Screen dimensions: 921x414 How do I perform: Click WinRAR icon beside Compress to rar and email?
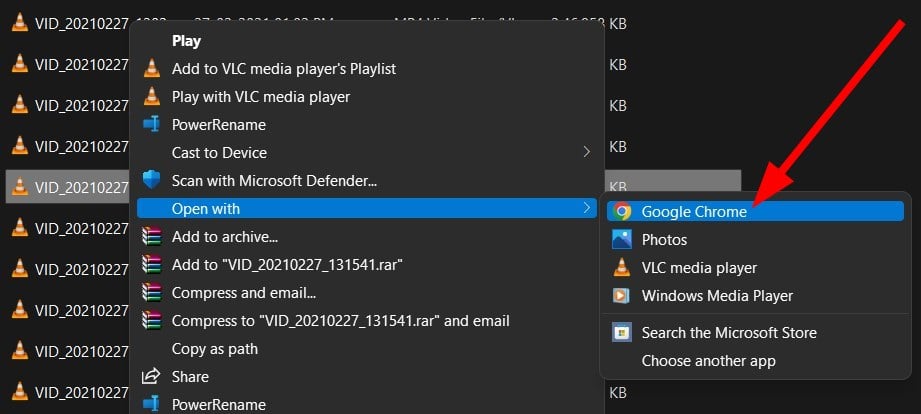coord(152,321)
